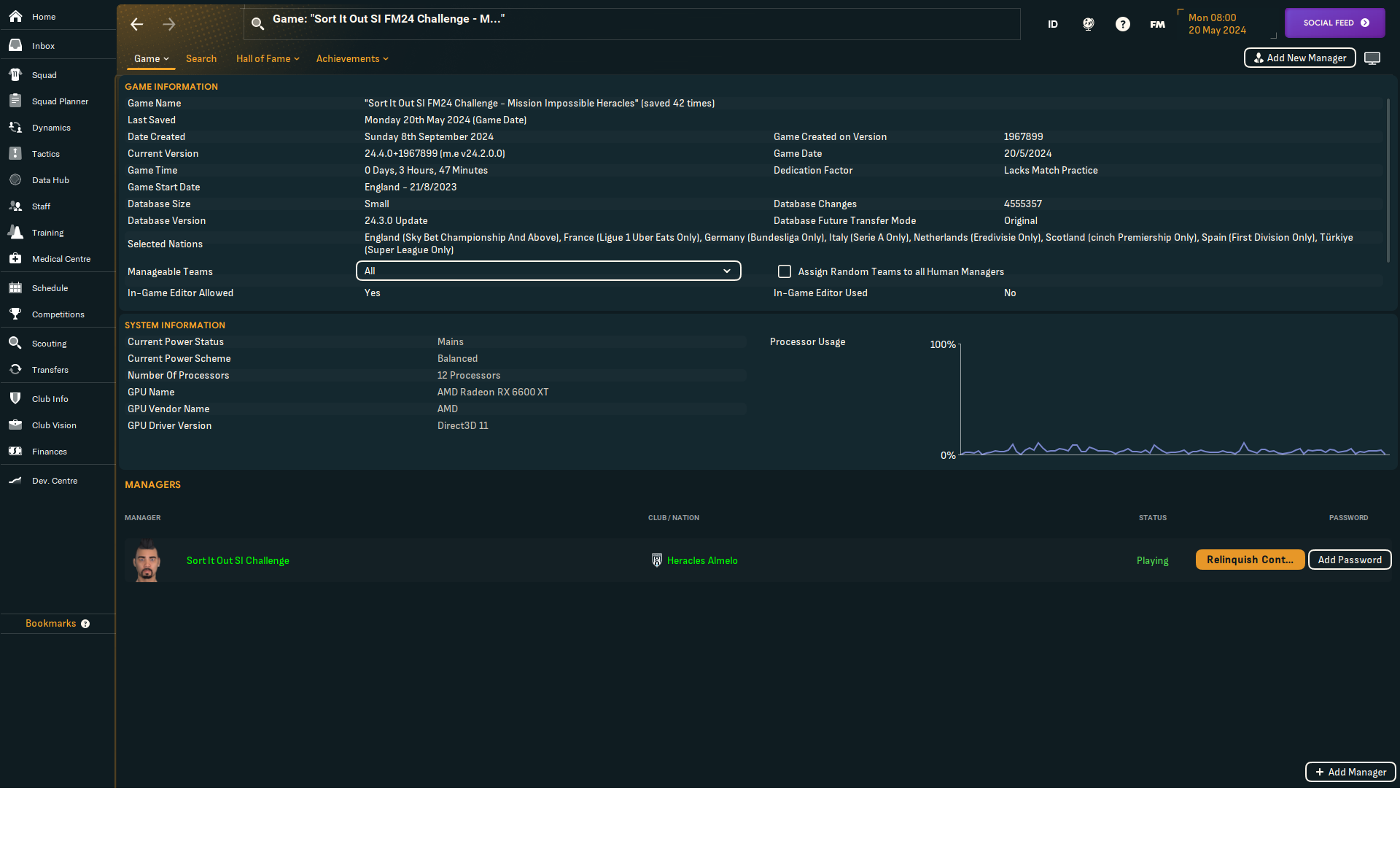Go forward with the right arrow

pyautogui.click(x=169, y=24)
